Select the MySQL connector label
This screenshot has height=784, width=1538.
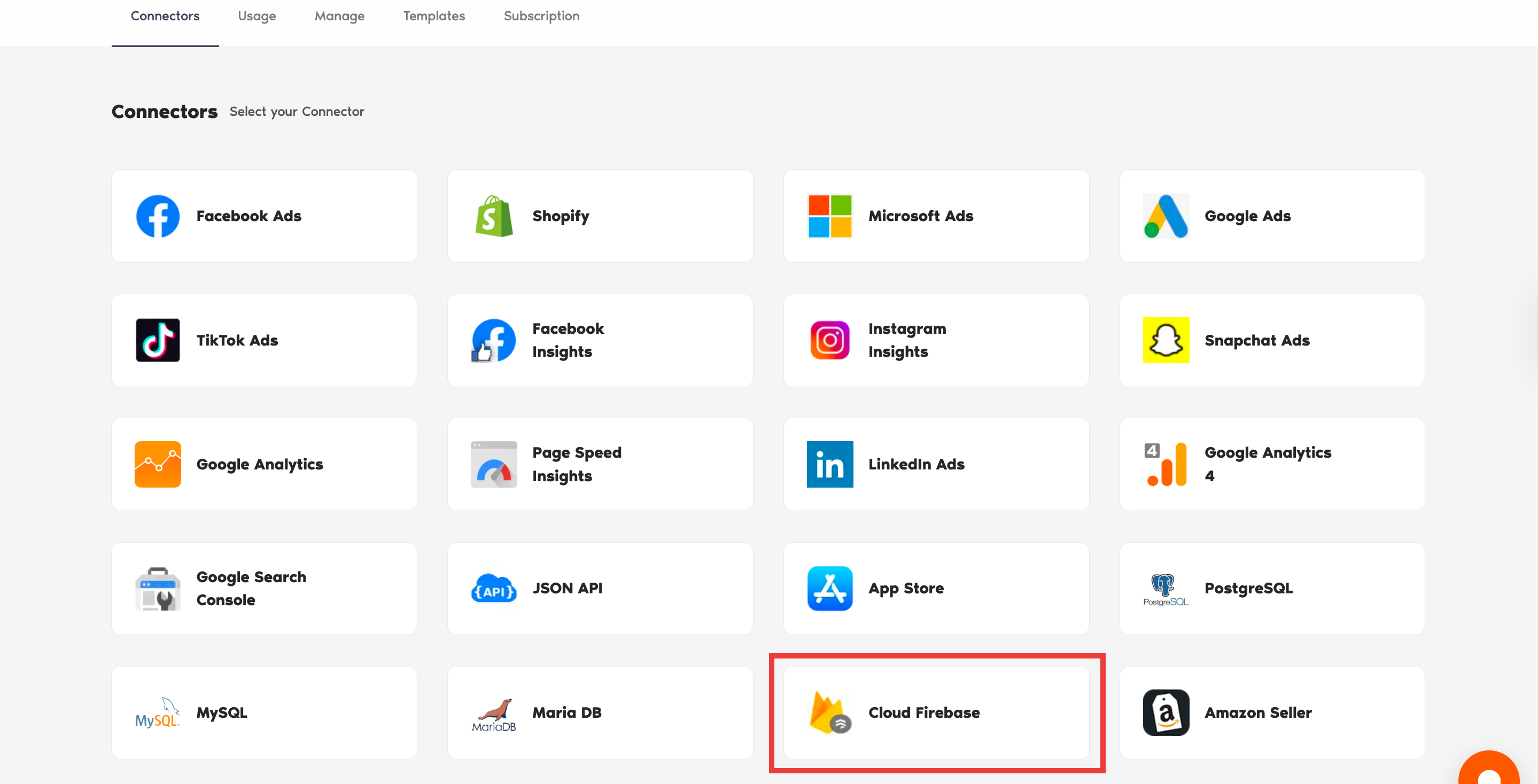[221, 712]
